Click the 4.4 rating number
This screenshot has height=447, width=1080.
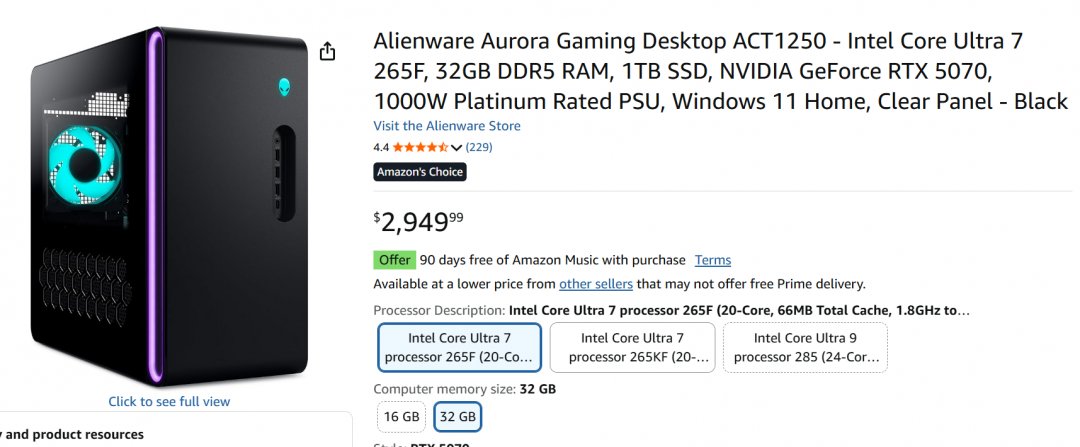tap(381, 147)
